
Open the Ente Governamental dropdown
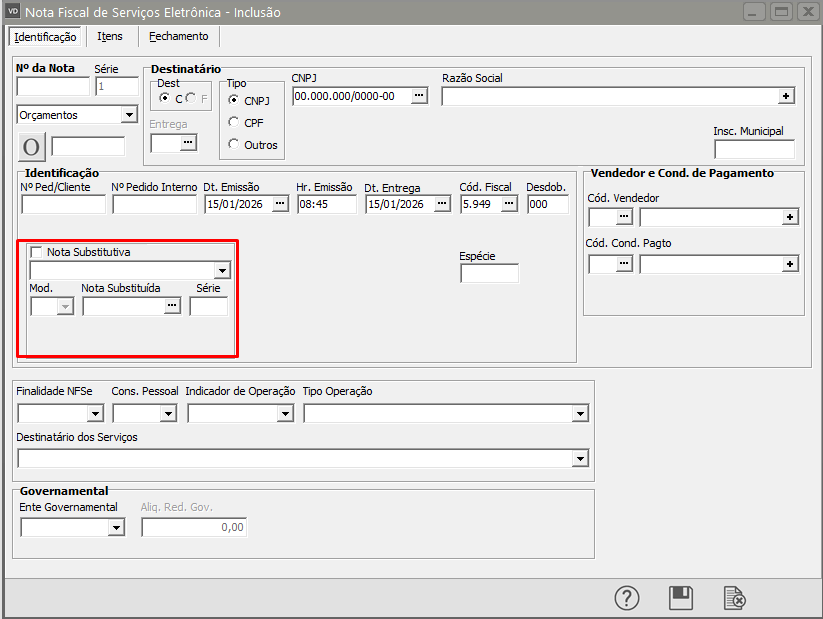[x=115, y=527]
